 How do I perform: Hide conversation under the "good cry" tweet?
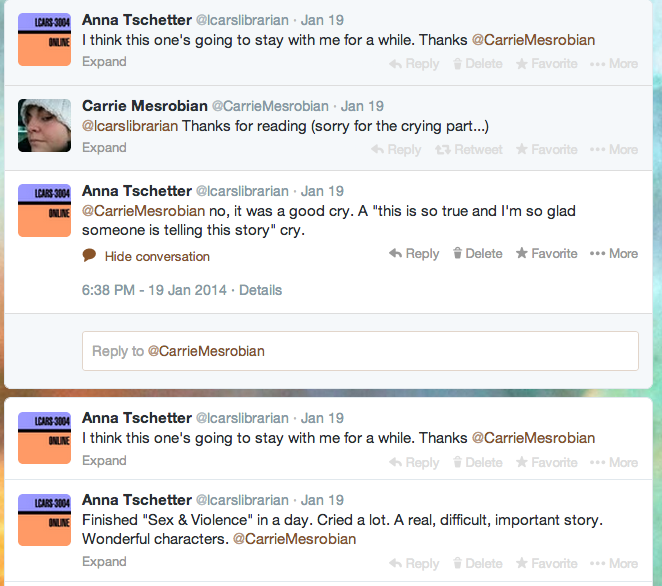[x=156, y=256]
